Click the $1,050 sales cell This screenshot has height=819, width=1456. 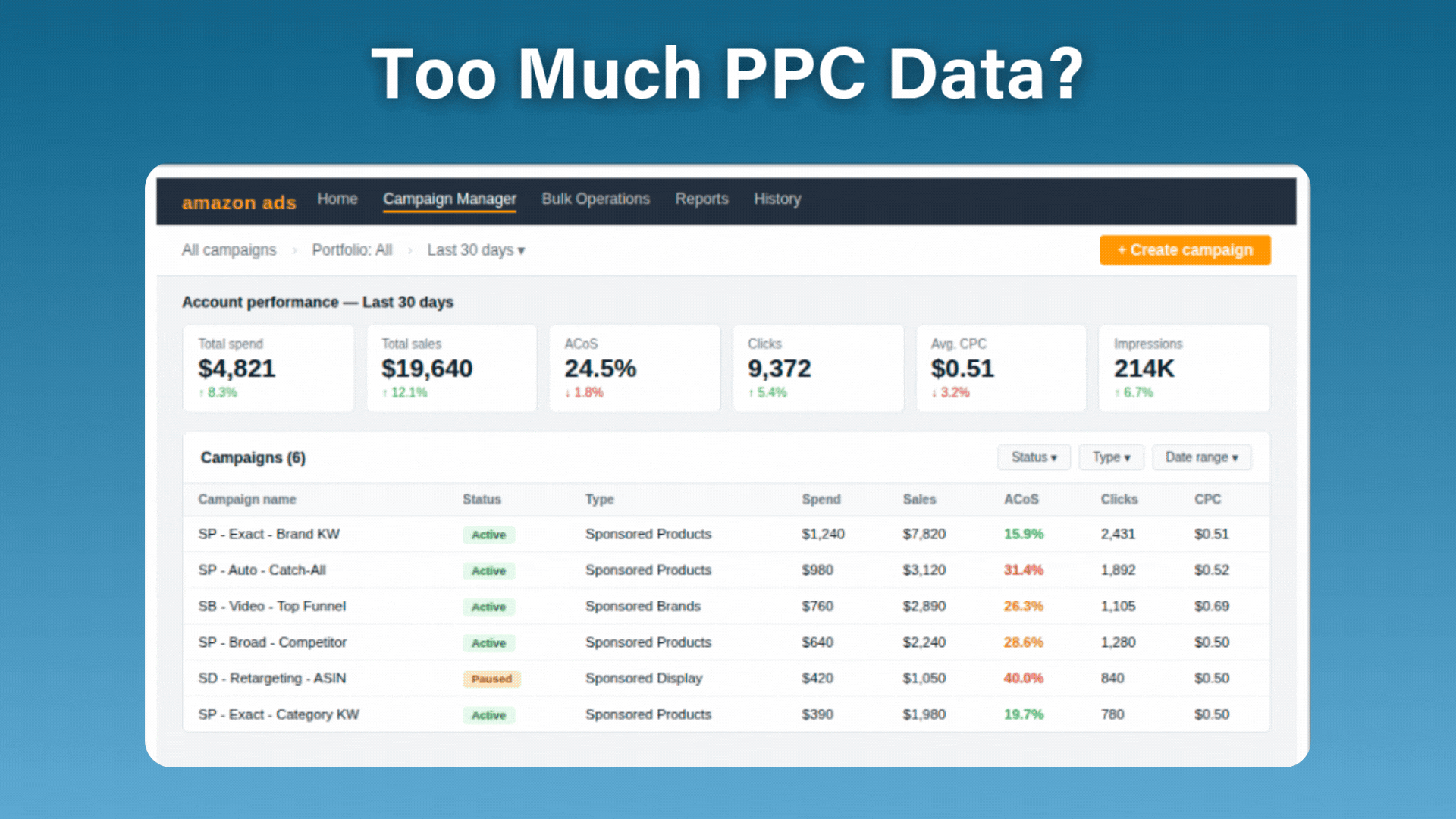(924, 679)
